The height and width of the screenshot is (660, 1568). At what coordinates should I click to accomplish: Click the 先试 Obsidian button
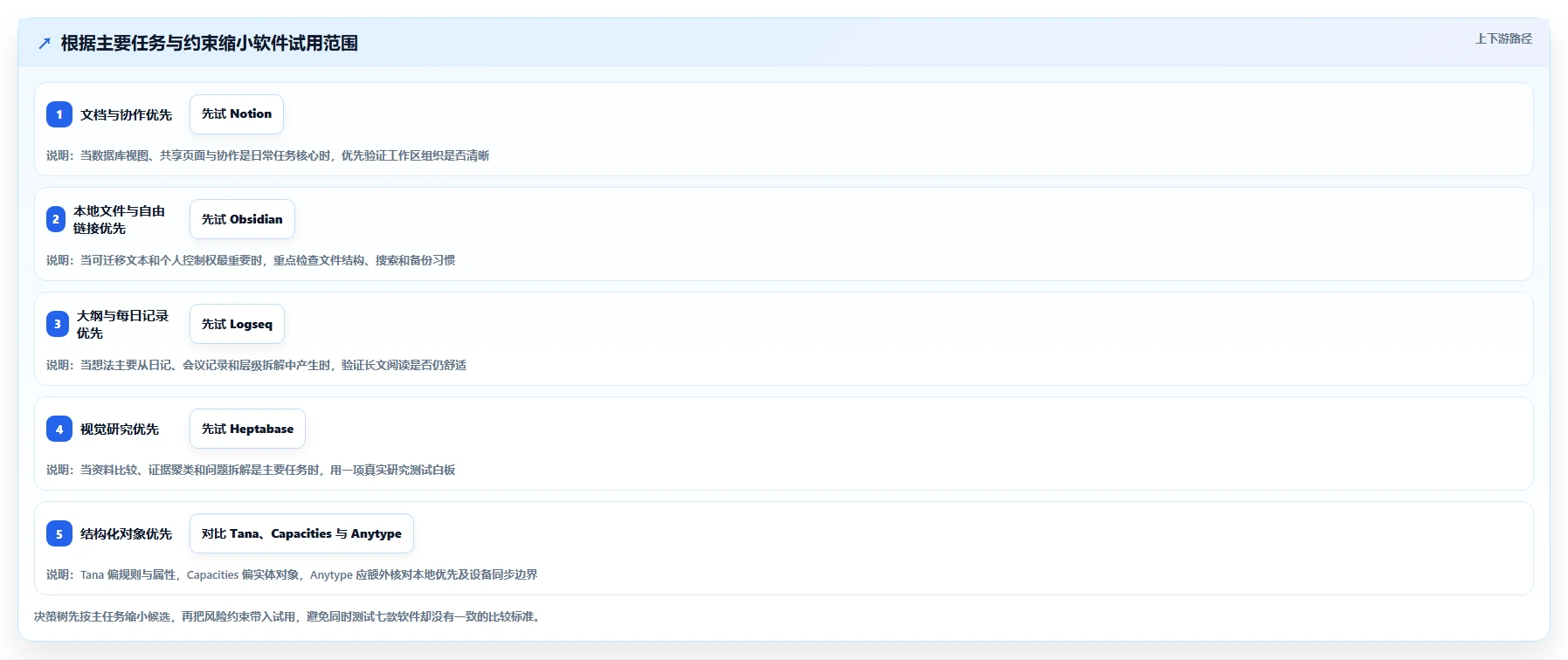coord(242,219)
